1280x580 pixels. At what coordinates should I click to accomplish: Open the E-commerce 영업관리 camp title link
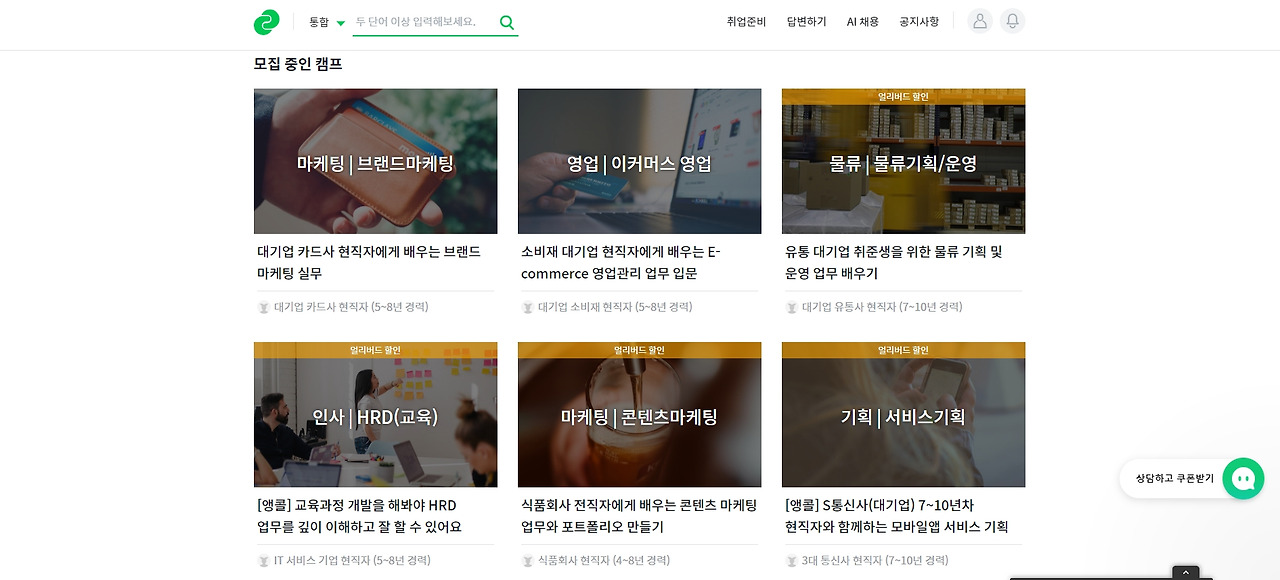(620, 262)
